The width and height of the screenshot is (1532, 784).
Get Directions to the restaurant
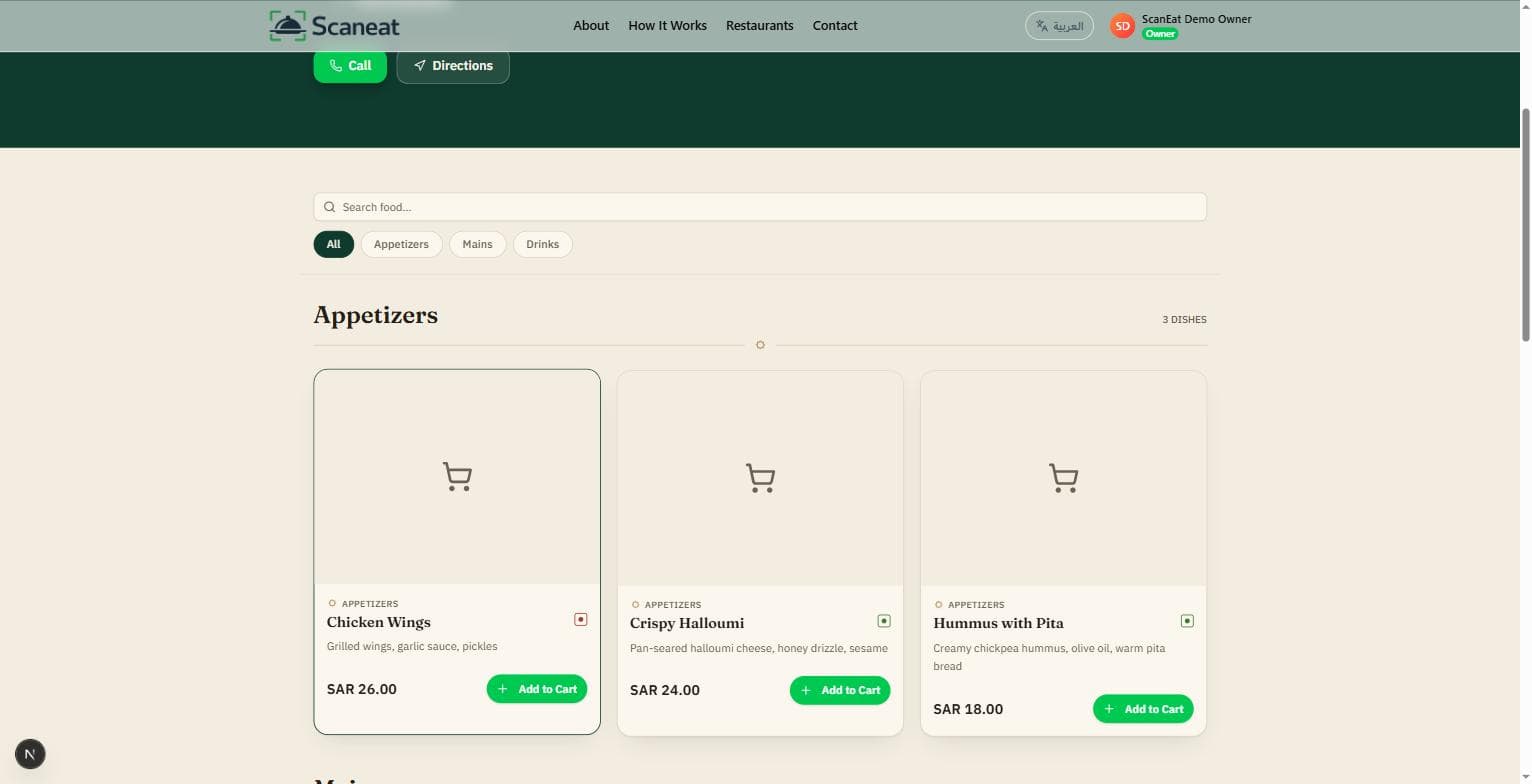point(453,66)
